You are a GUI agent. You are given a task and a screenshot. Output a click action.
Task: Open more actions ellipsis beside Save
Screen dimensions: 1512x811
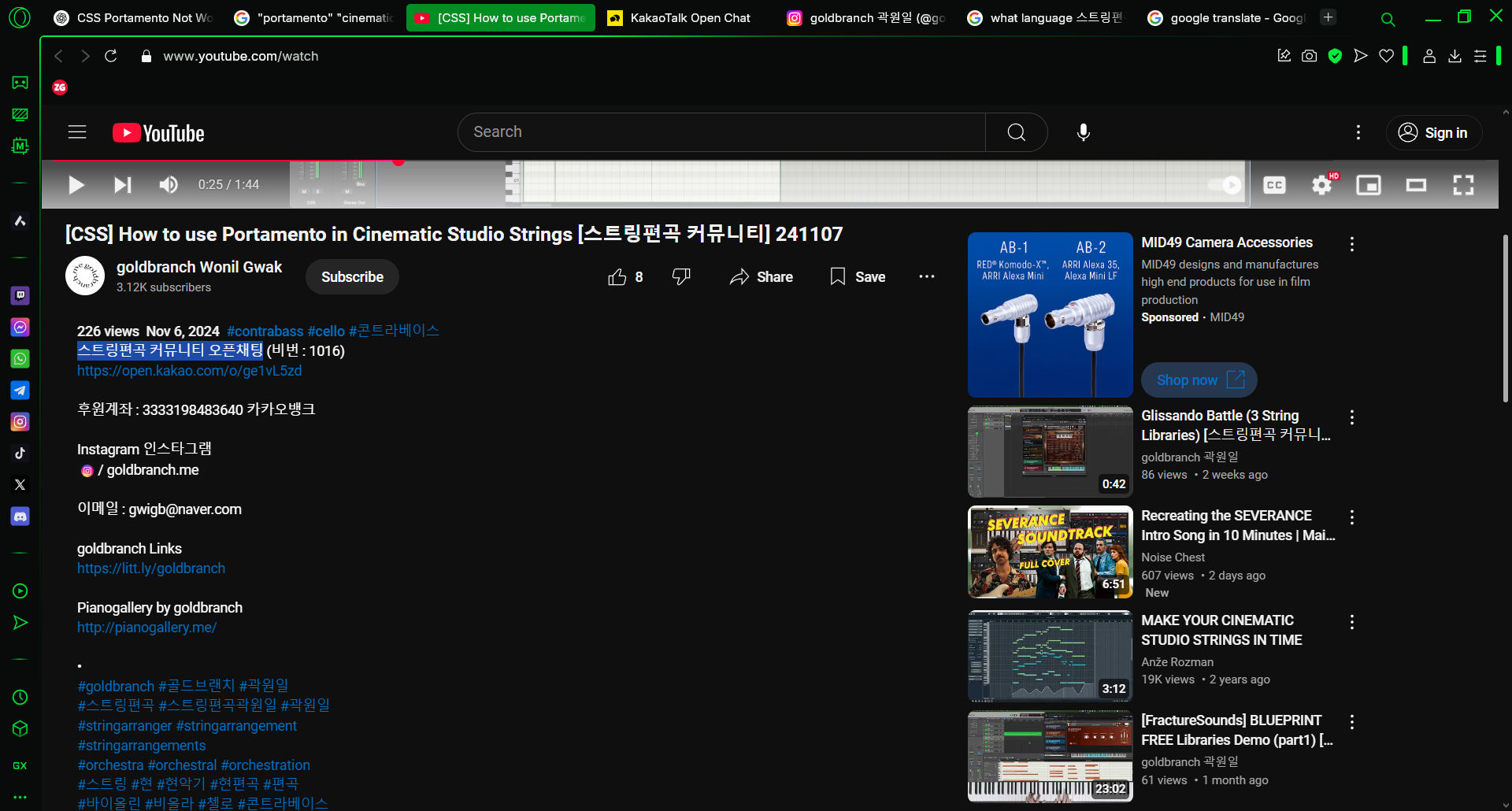[x=927, y=277]
